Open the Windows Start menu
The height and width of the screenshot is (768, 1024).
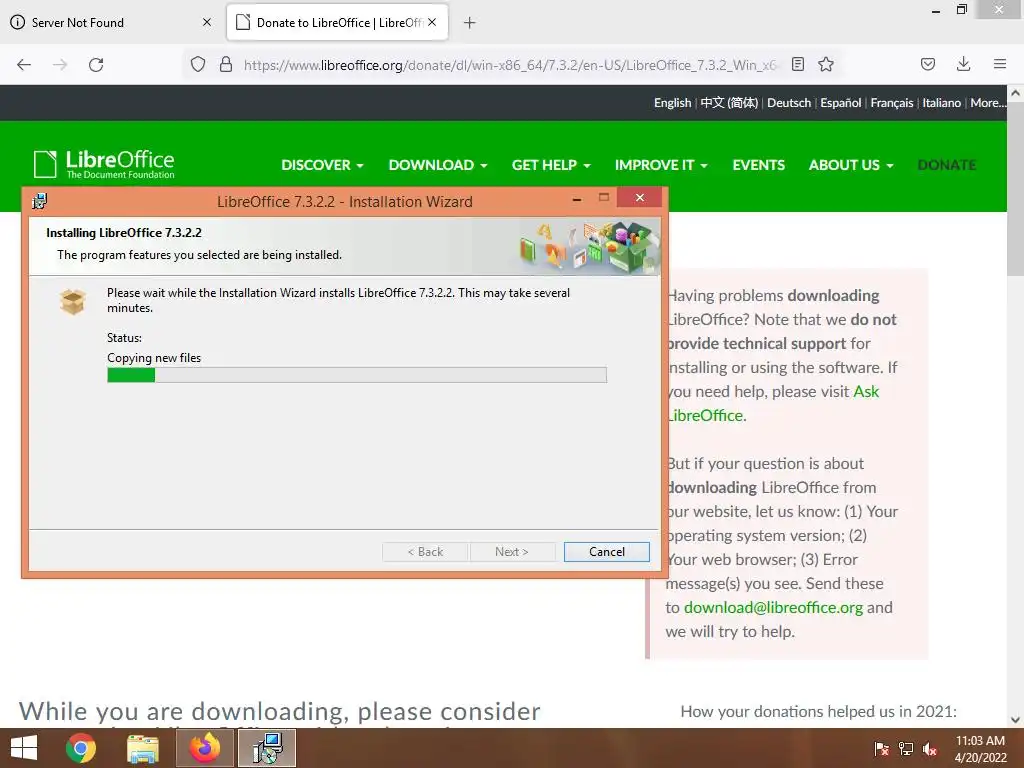pyautogui.click(x=24, y=748)
